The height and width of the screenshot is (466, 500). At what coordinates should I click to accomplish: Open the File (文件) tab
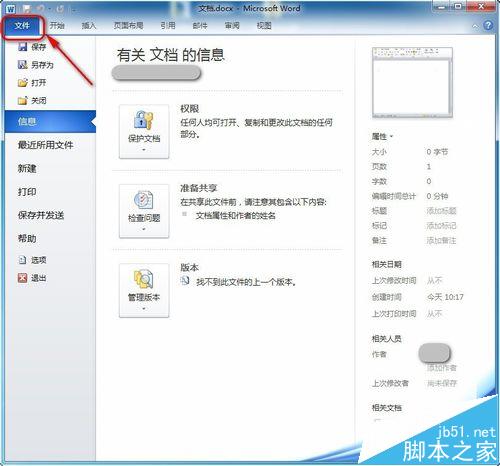(x=22, y=25)
